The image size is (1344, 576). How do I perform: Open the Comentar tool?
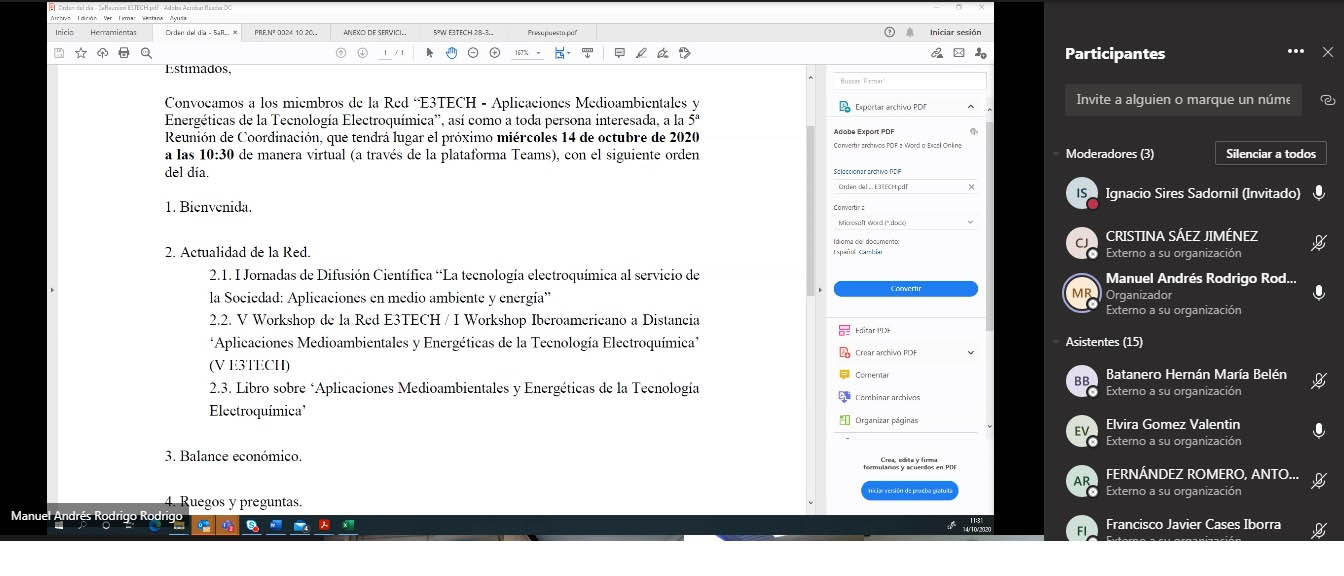click(871, 375)
